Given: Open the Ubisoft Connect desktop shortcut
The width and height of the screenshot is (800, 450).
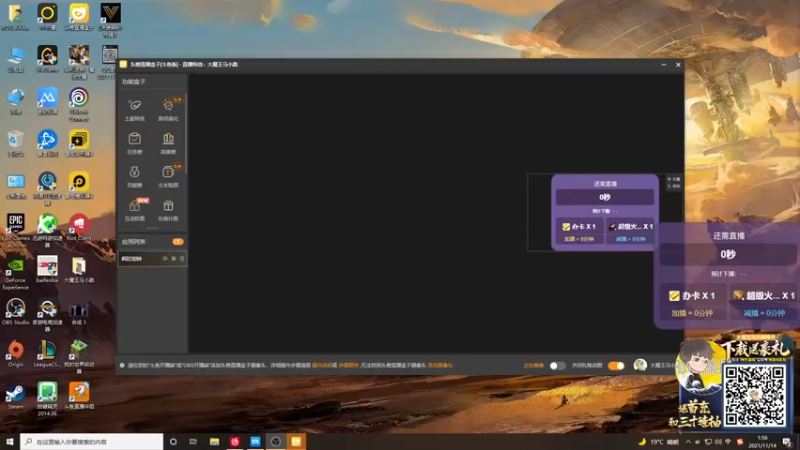Looking at the screenshot, I should 79,104.
